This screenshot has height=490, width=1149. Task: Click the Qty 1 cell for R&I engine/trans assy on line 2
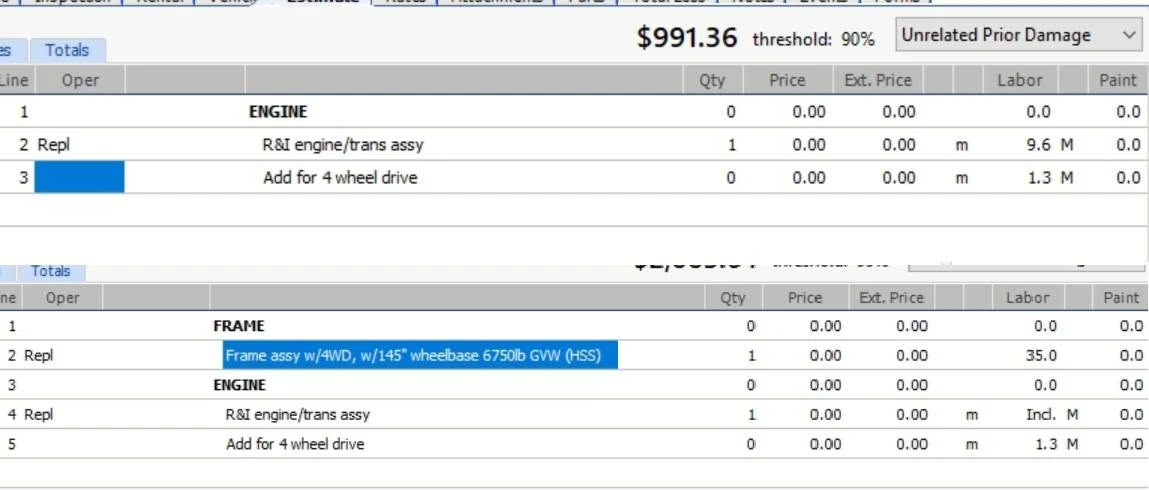(x=731, y=145)
